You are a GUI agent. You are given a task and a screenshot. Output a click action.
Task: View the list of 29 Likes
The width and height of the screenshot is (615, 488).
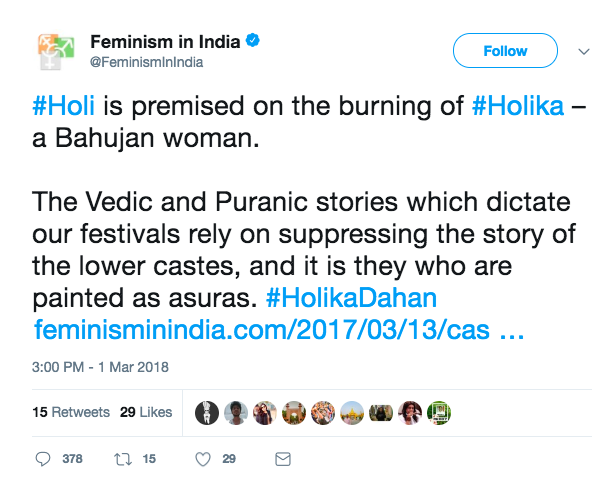point(146,412)
